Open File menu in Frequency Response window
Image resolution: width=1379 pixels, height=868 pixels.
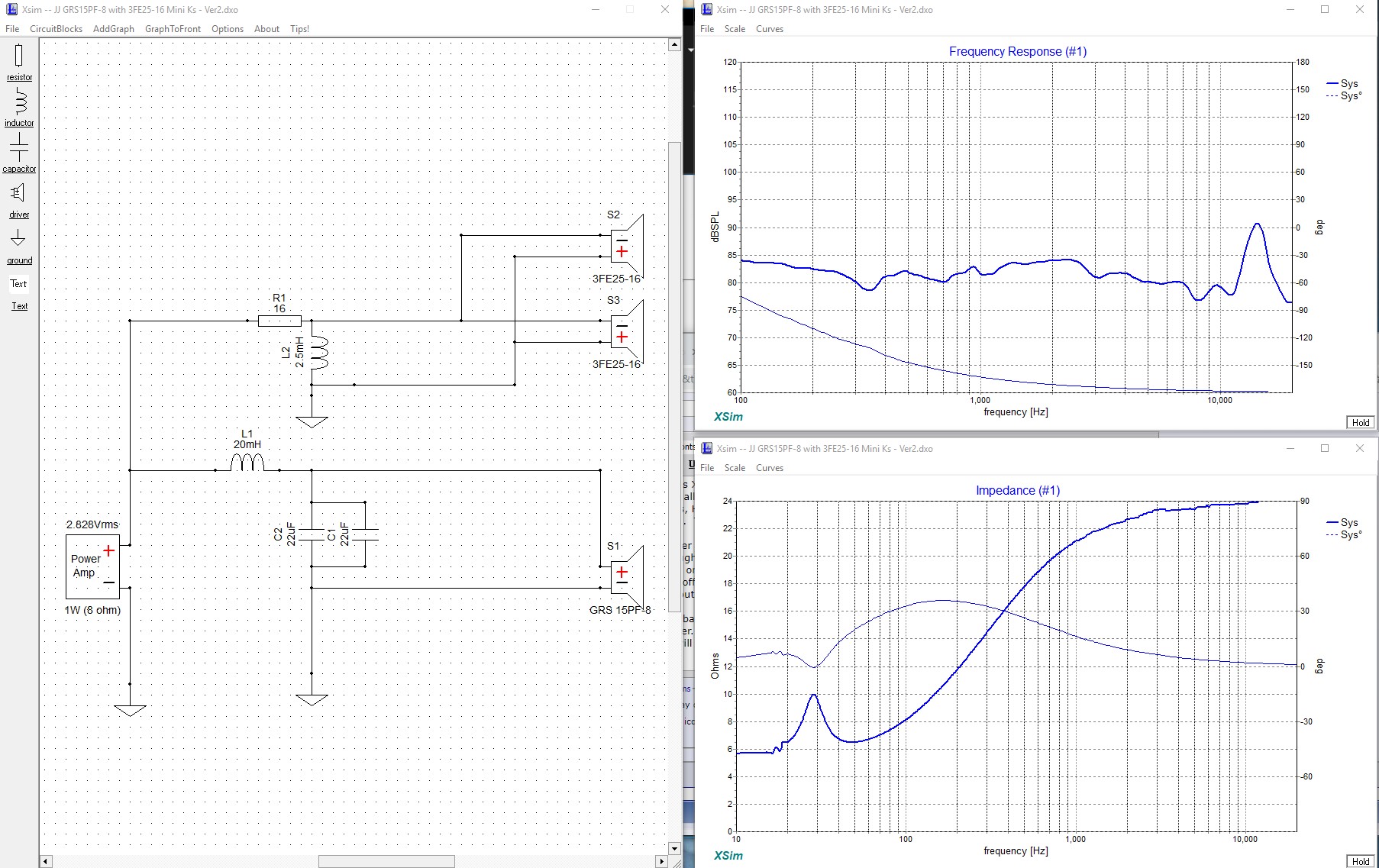coord(707,29)
